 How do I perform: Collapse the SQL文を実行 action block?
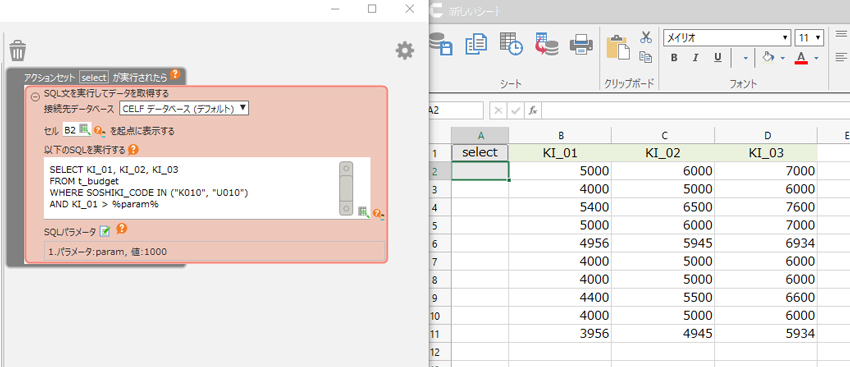coord(35,96)
